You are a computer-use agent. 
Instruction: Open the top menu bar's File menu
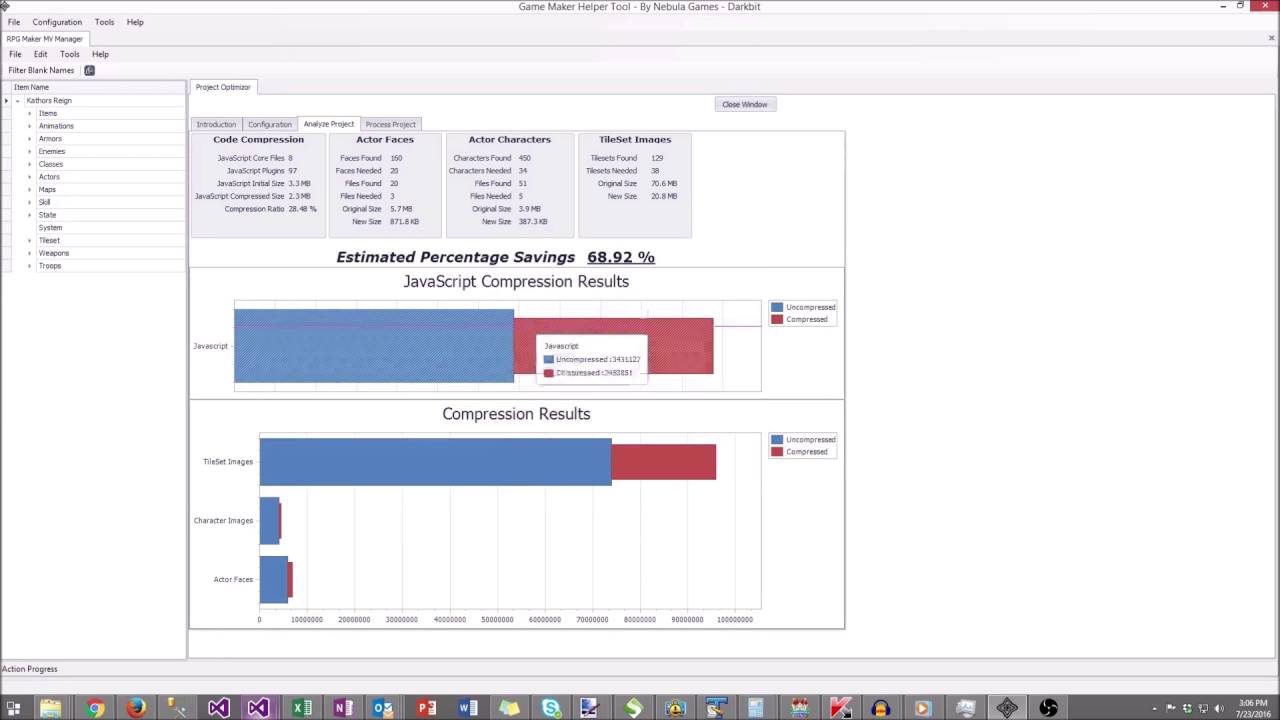coord(14,22)
